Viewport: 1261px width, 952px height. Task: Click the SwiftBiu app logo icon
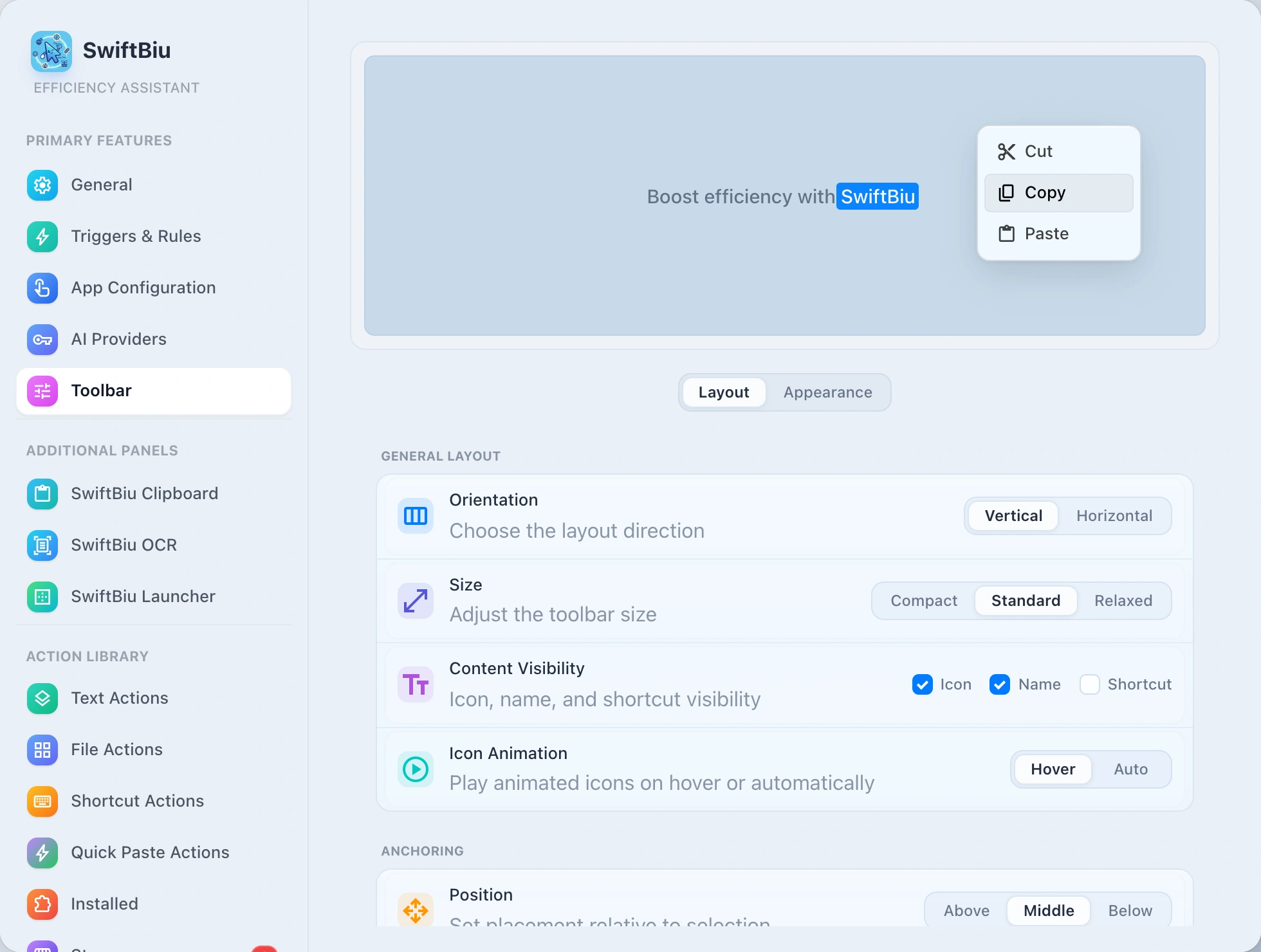51,51
